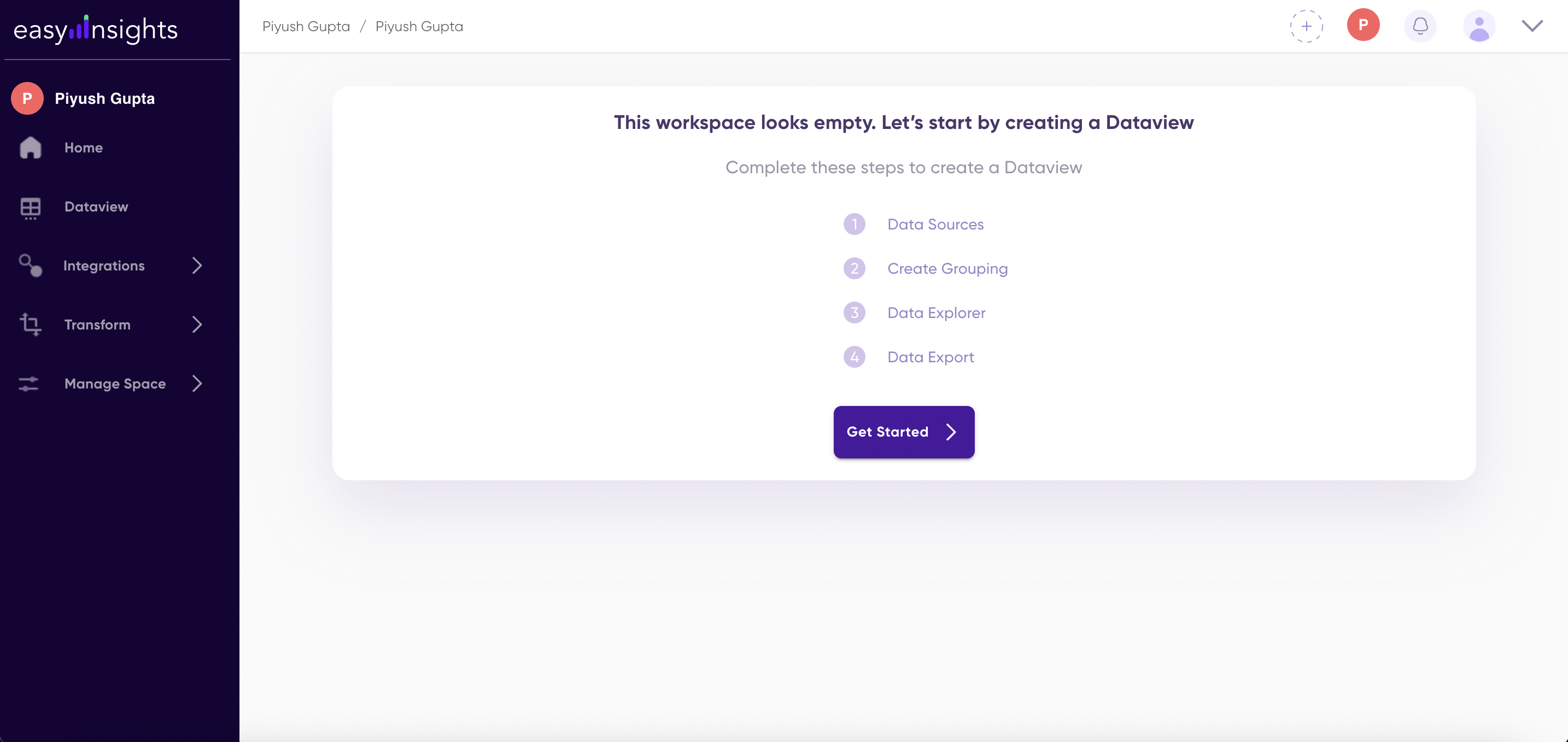Click the Manage Space sliders icon
The width and height of the screenshot is (1568, 742).
click(x=28, y=383)
